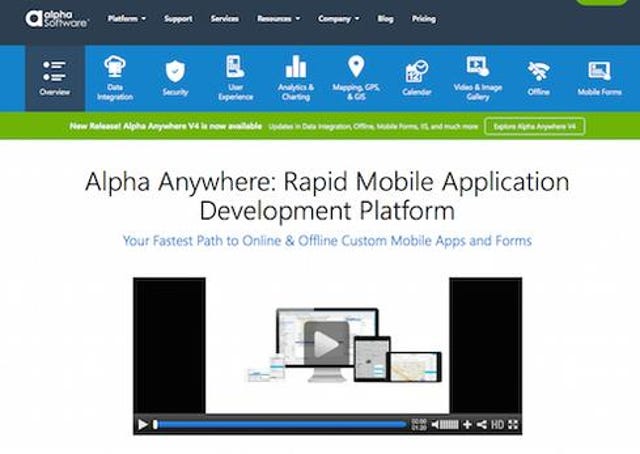Image resolution: width=640 pixels, height=454 pixels.
Task: Click the New Release Alpha Anywhere V4 announcement
Action: (x=165, y=126)
